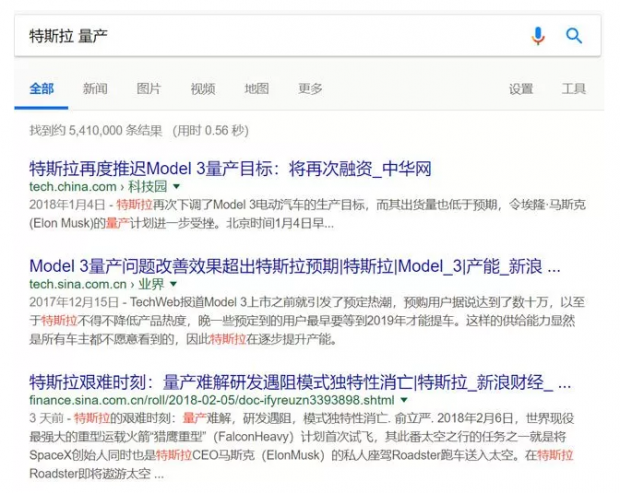Click the 3 天前 text in third snippet
Screen dimensions: 620x493
pos(46,418)
